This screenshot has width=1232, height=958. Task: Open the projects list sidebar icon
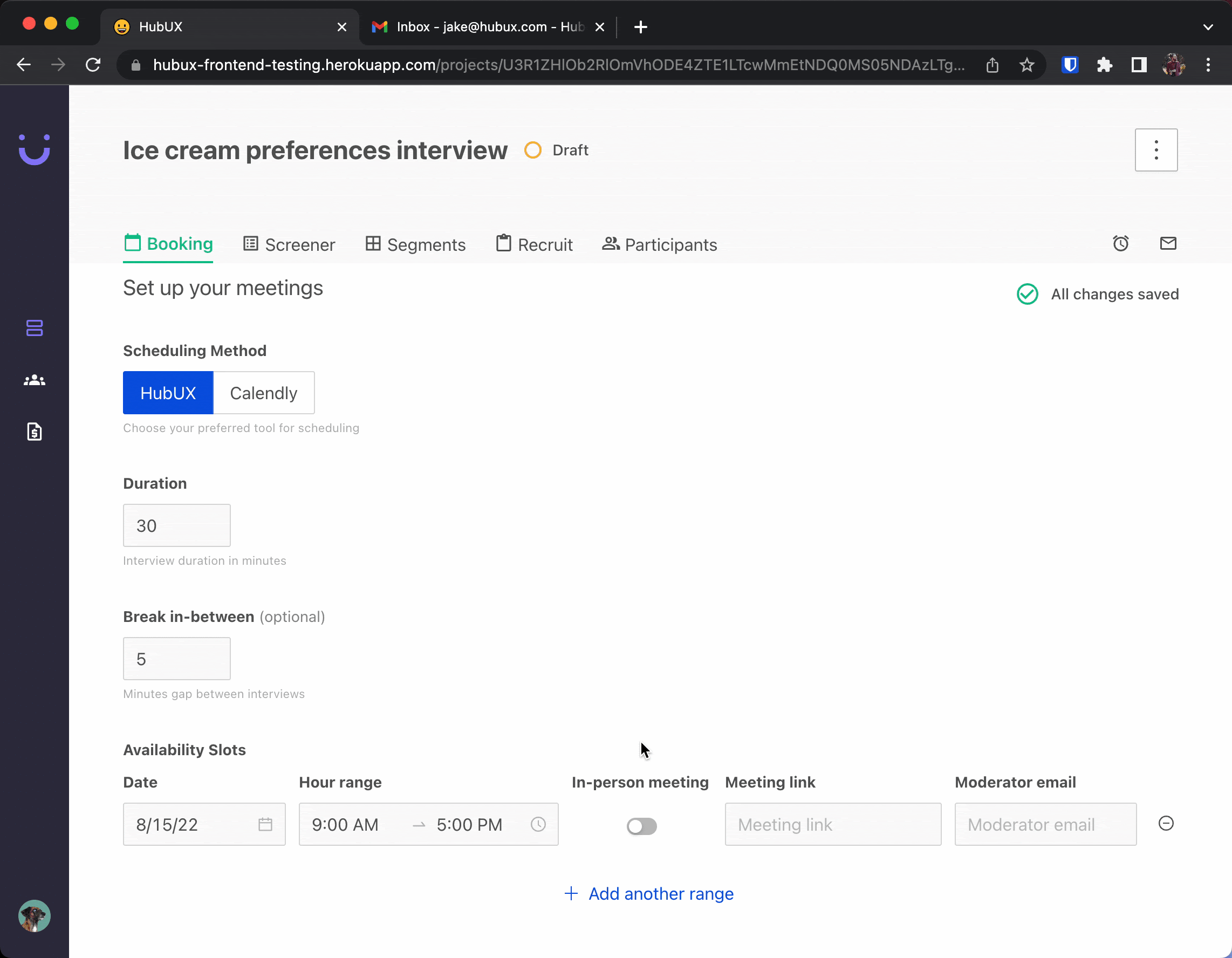pyautogui.click(x=35, y=328)
